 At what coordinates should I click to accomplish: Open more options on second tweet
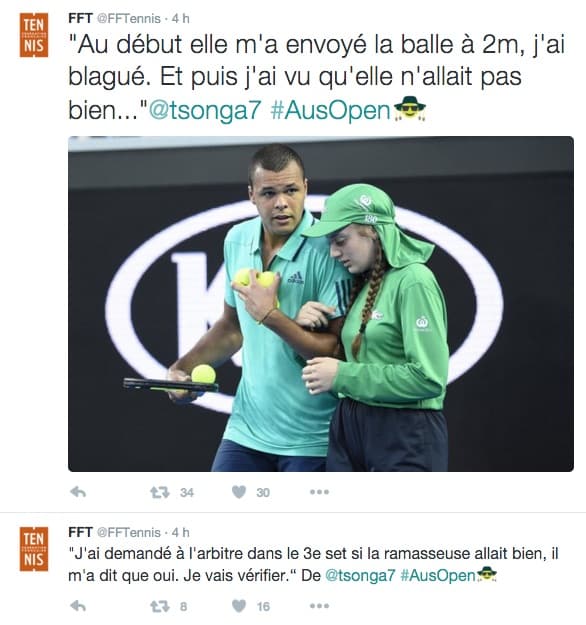coord(319,606)
